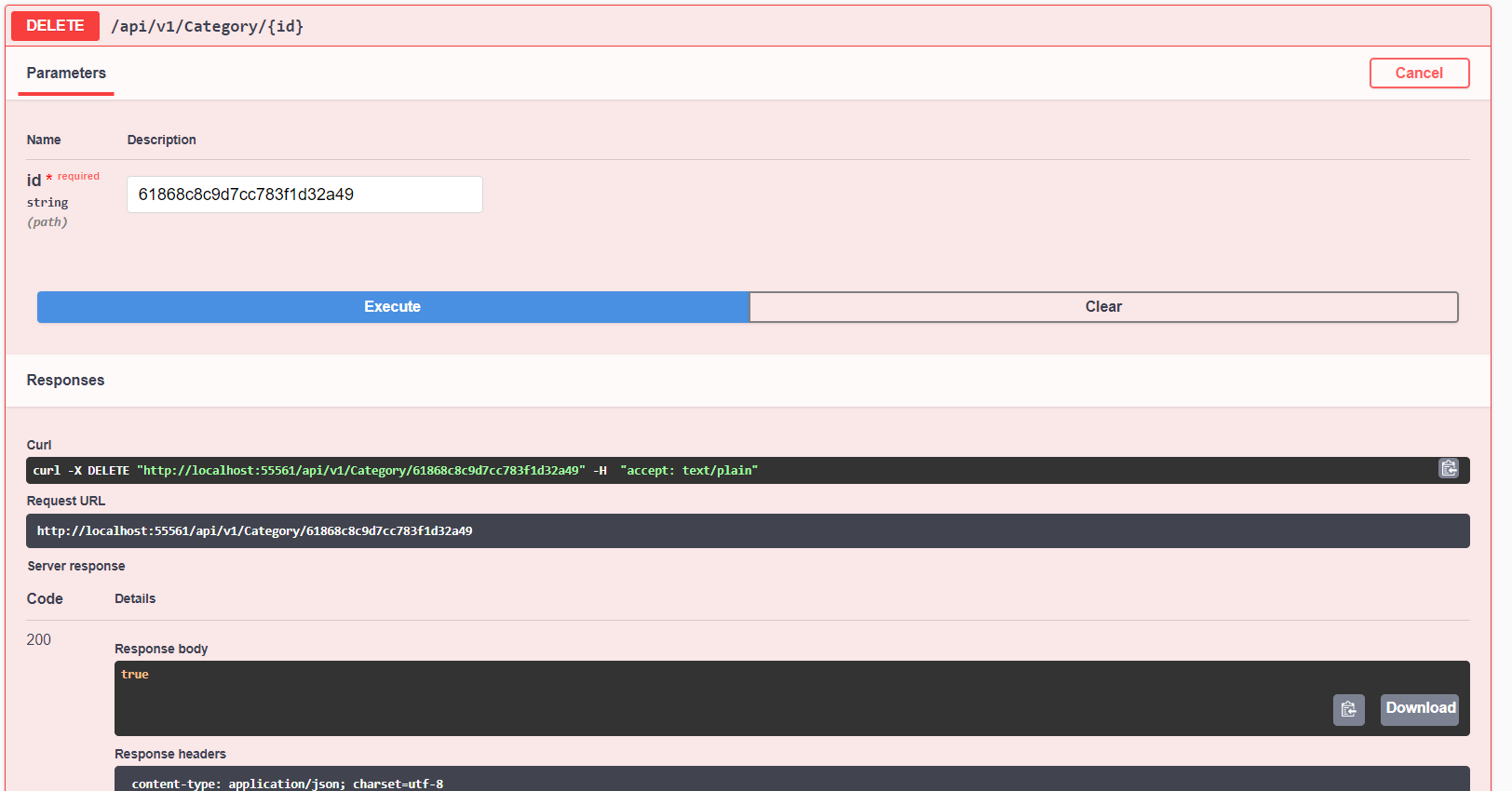
Task: Click the 'Request URL' label
Action: 66,502
